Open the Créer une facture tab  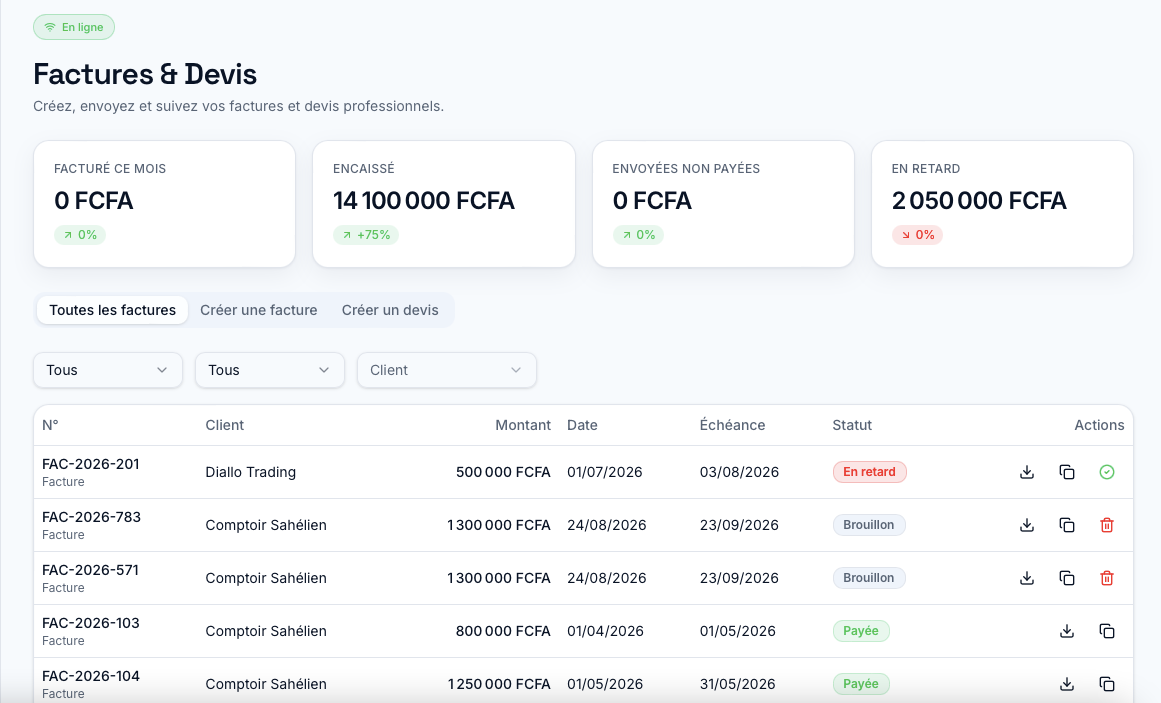(x=258, y=310)
